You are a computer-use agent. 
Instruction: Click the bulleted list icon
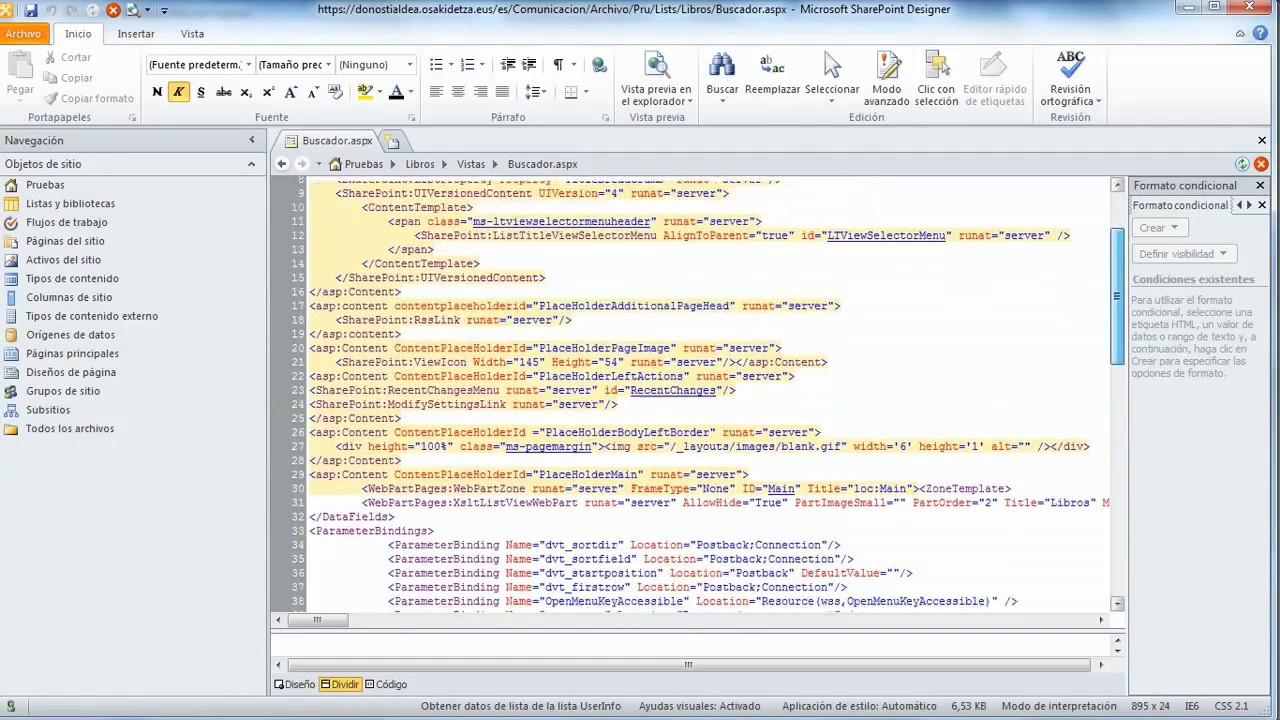pyautogui.click(x=436, y=65)
